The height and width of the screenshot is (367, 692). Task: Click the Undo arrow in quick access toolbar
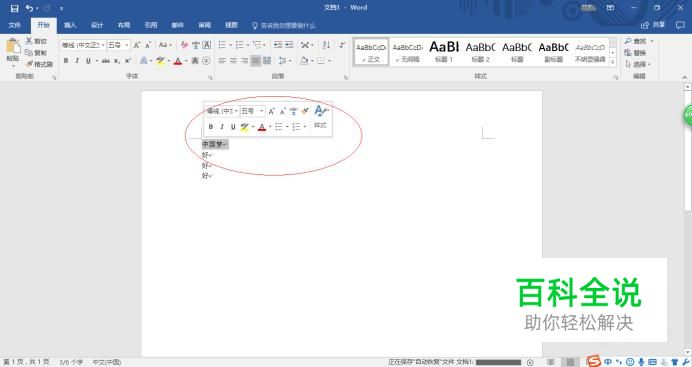point(29,8)
